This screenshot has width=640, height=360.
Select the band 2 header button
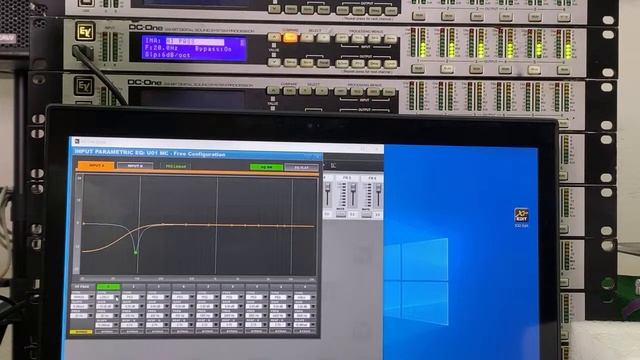[133, 286]
